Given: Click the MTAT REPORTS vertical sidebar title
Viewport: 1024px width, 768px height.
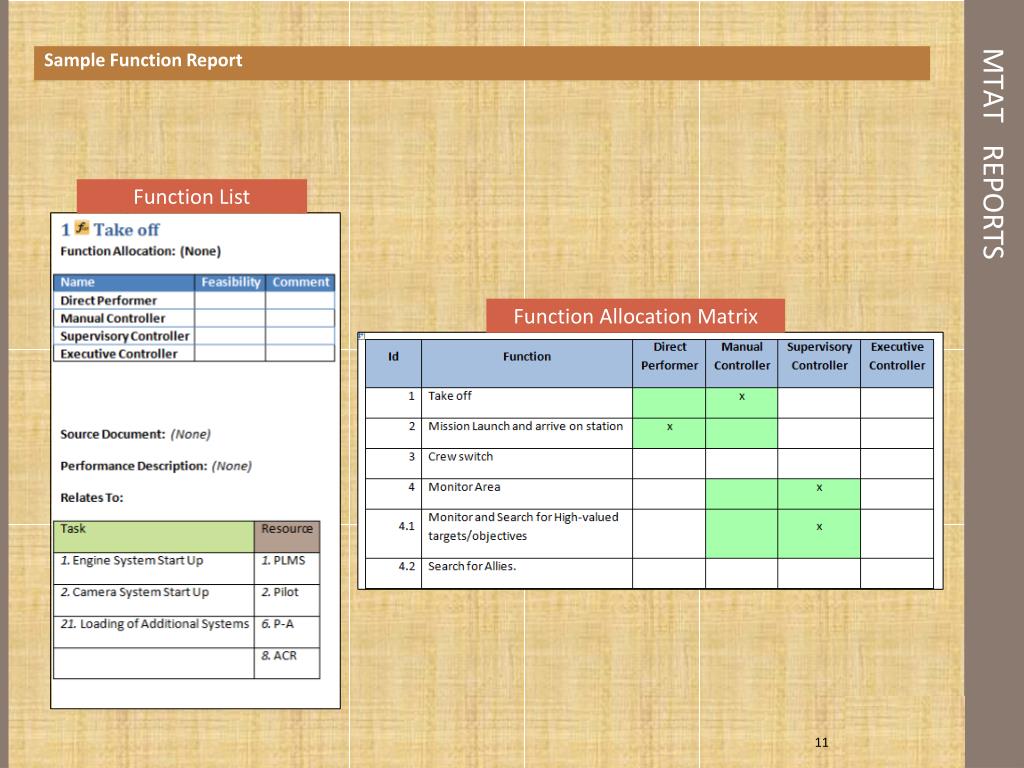Looking at the screenshot, I should tap(993, 154).
